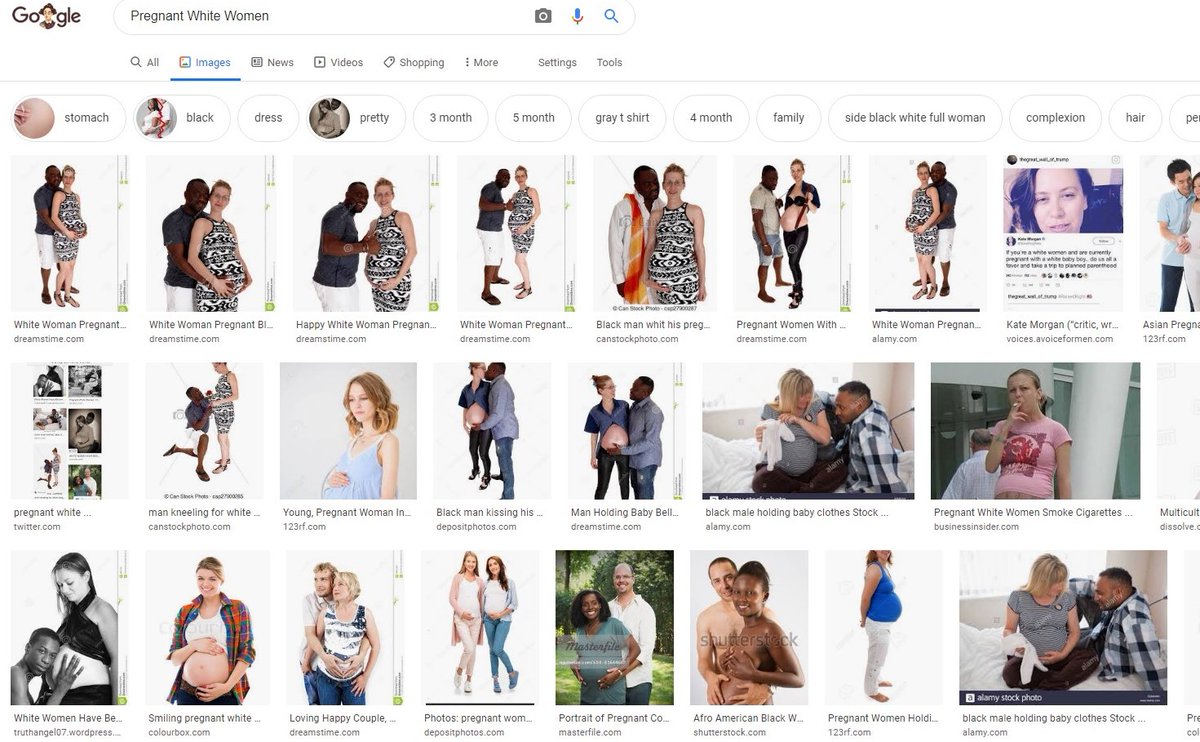Open search by image camera icon
The height and width of the screenshot is (742, 1200).
click(x=543, y=16)
